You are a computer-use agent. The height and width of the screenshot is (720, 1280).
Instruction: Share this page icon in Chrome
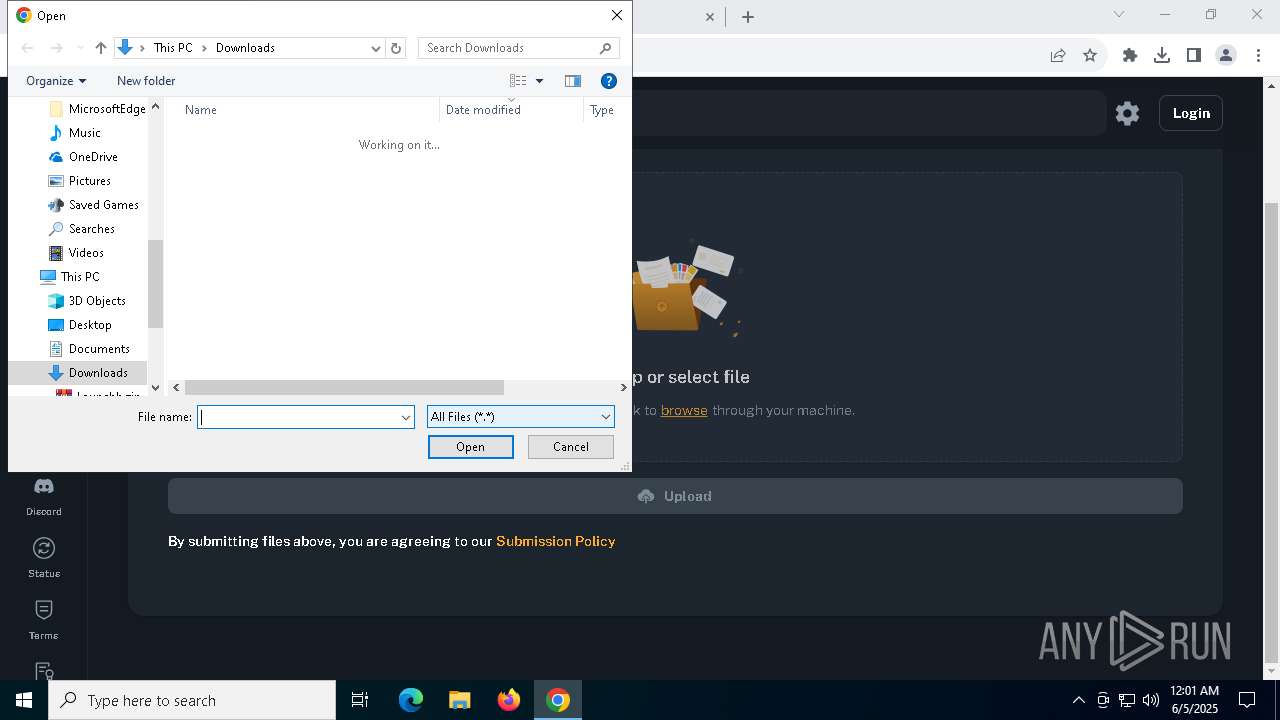coord(1058,55)
